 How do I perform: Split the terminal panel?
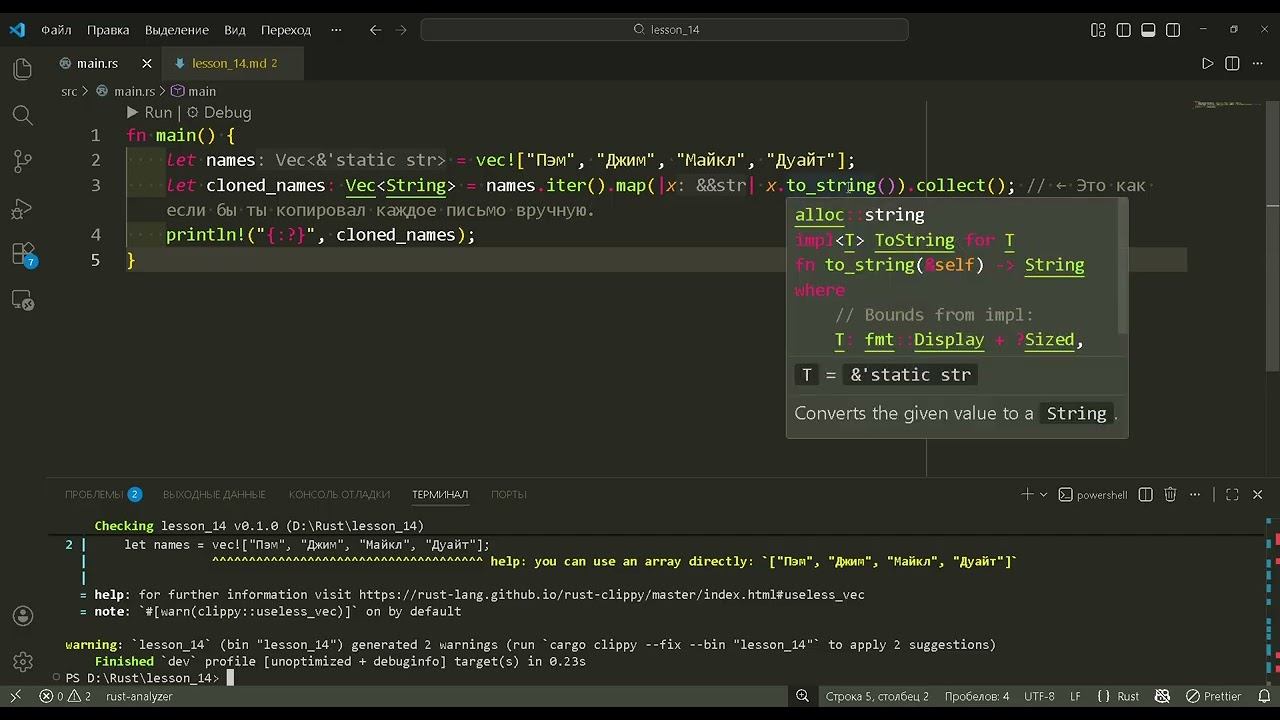[x=1146, y=494]
